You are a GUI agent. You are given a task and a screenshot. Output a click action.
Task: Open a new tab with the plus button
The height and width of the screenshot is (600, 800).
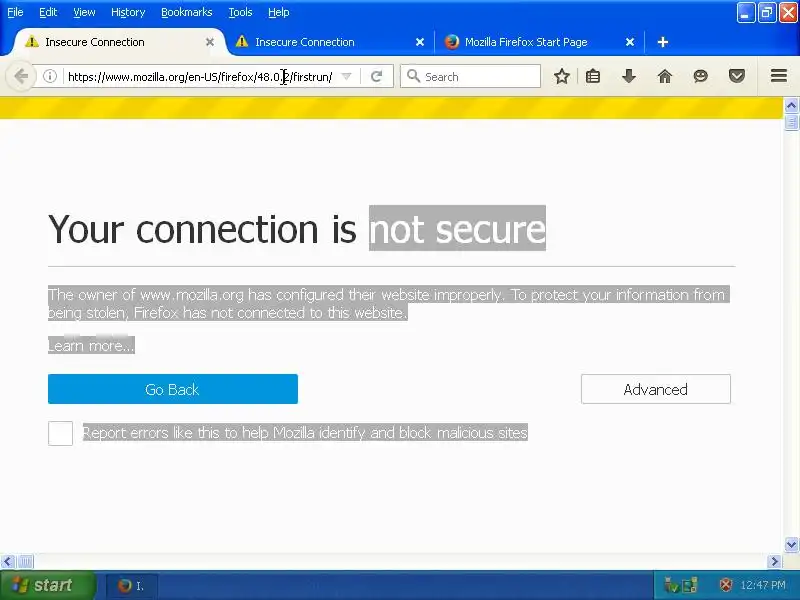663,42
